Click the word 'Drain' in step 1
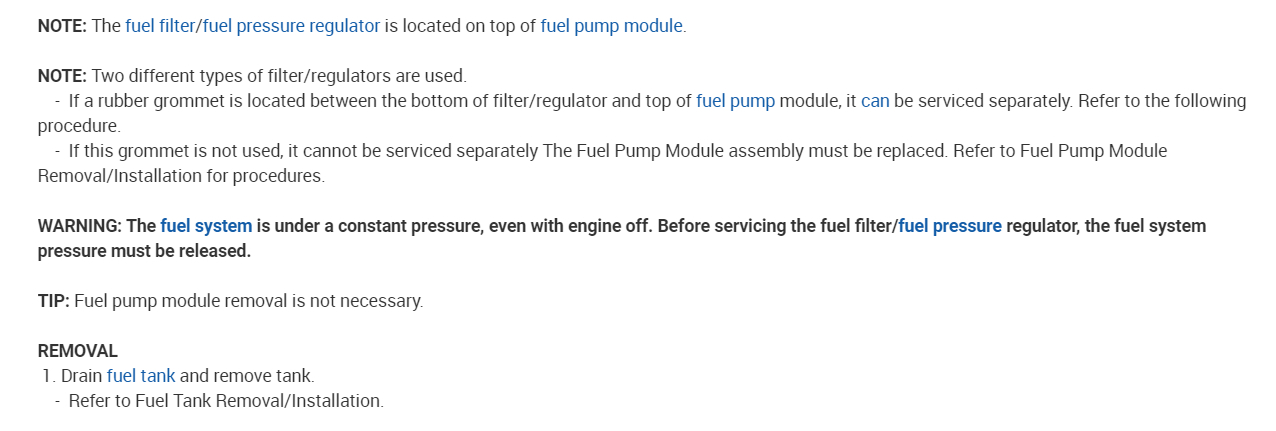This screenshot has width=1276, height=431. point(81,376)
